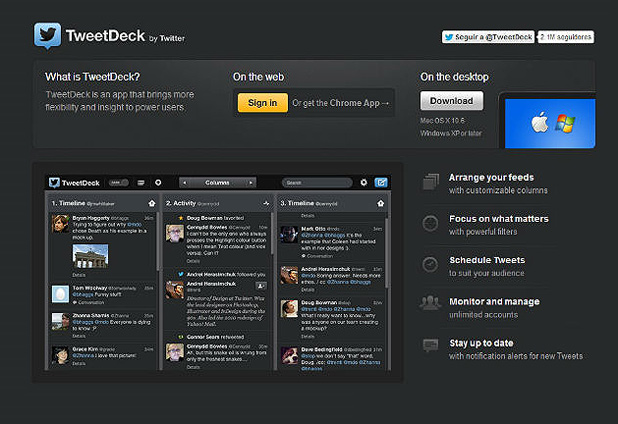Click the Arrange your feeds columns icon
The image size is (618, 424).
(x=431, y=182)
